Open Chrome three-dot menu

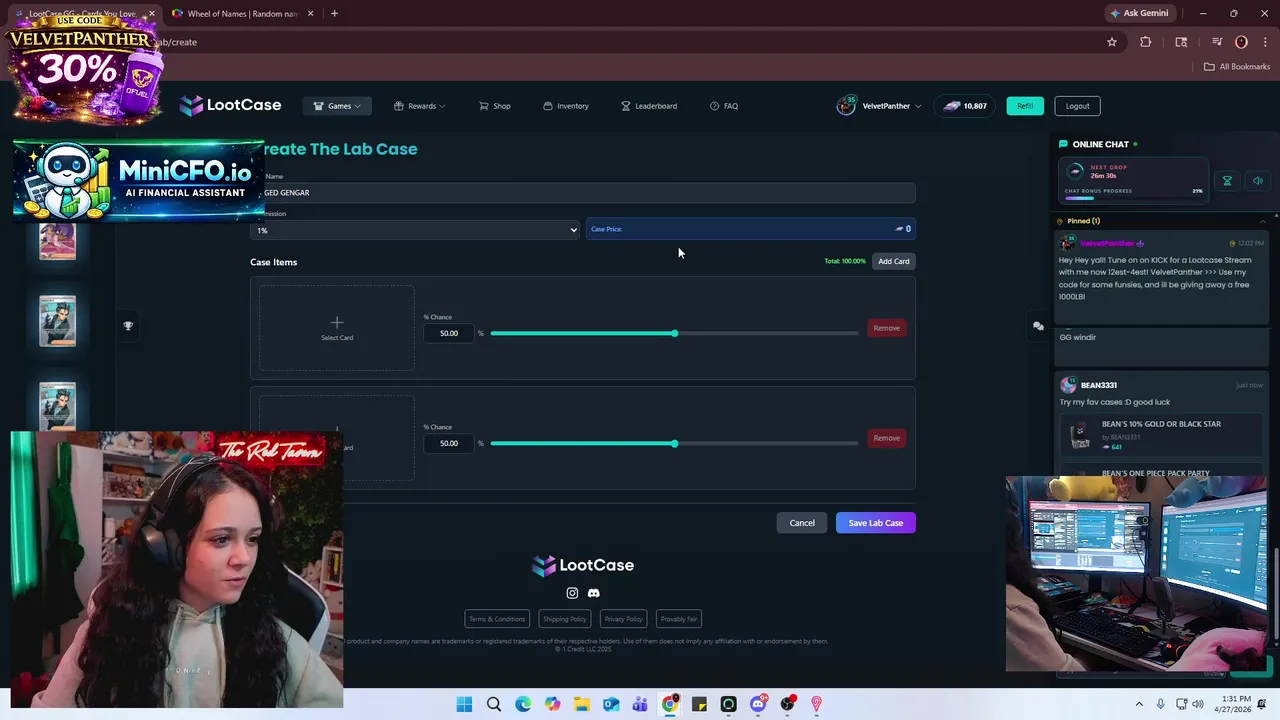click(1265, 42)
